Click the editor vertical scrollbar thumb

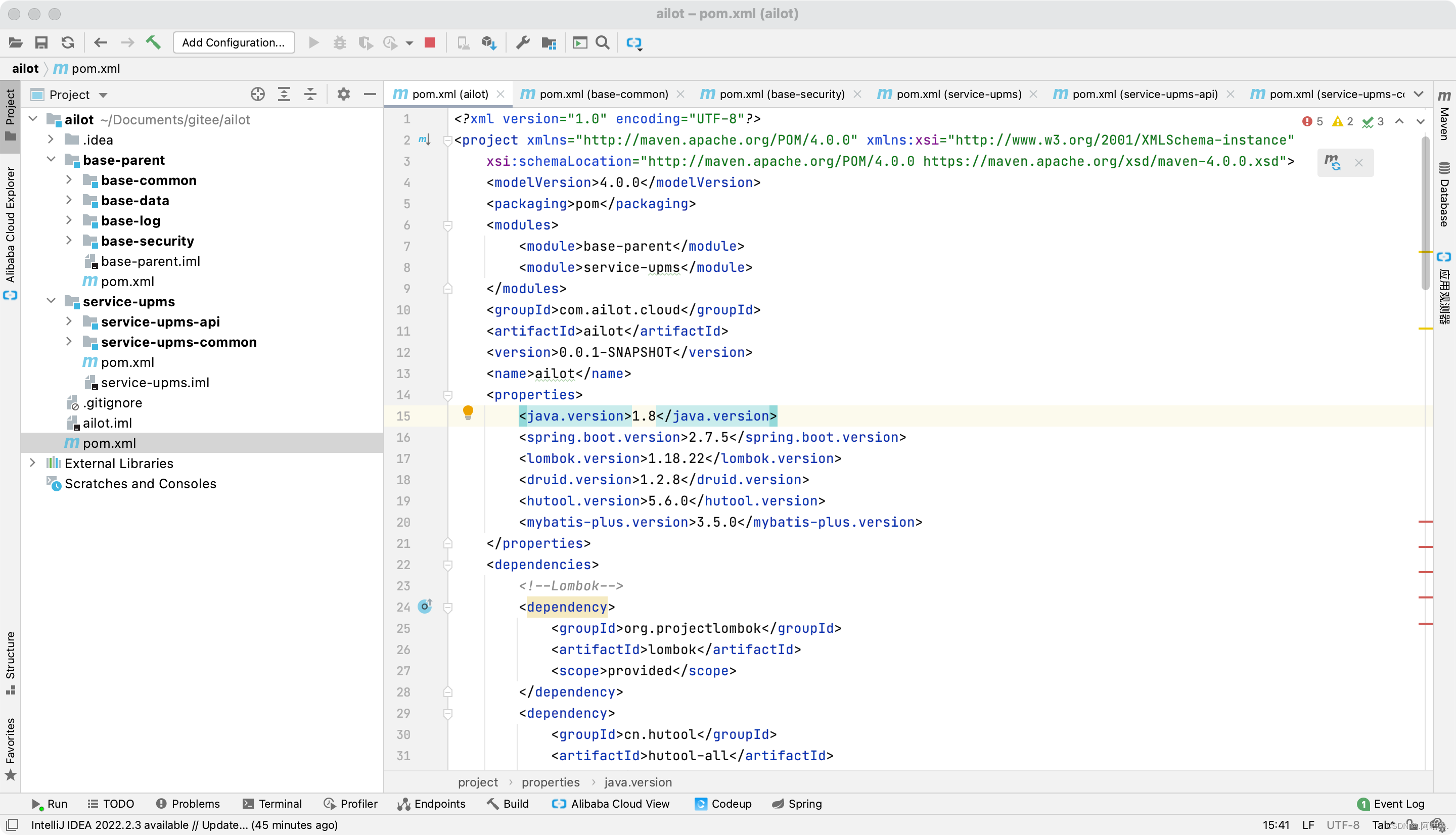tap(1426, 213)
